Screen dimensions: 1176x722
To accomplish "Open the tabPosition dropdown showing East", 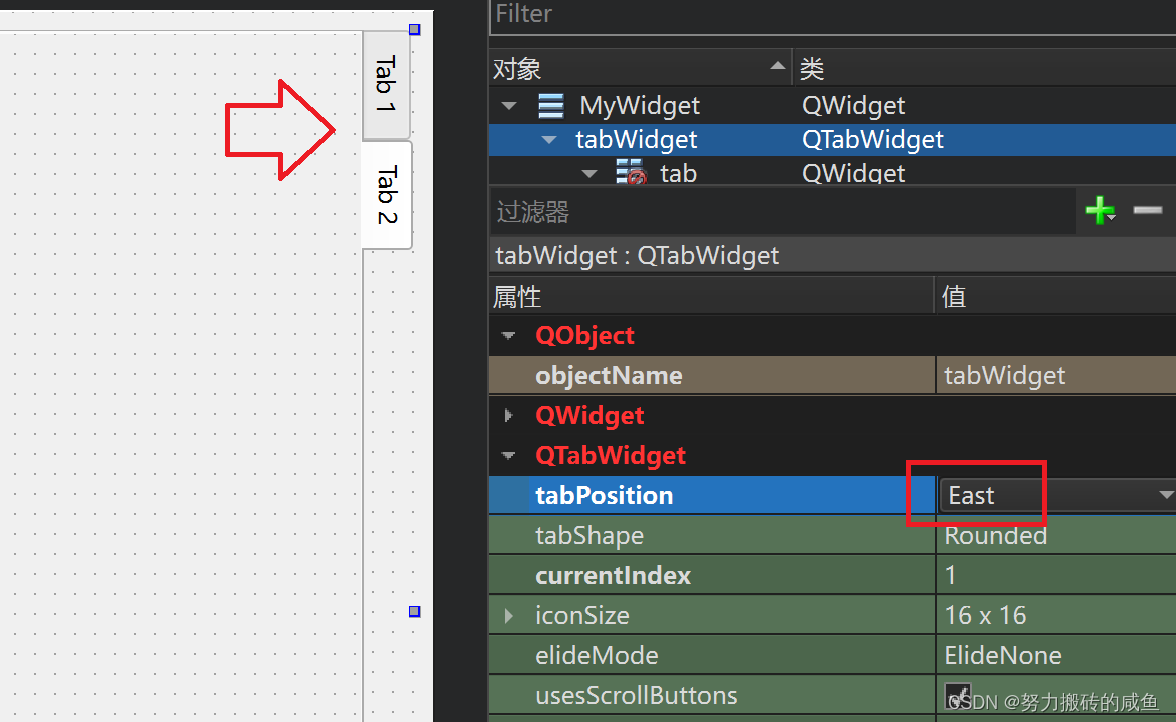I will tap(1166, 494).
